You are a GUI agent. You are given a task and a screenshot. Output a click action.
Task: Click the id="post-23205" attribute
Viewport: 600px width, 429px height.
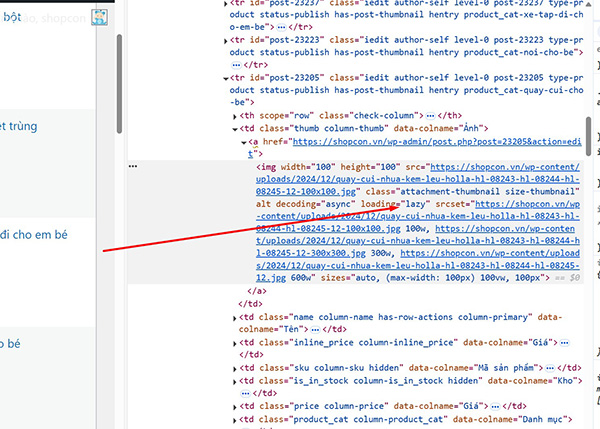[287, 78]
